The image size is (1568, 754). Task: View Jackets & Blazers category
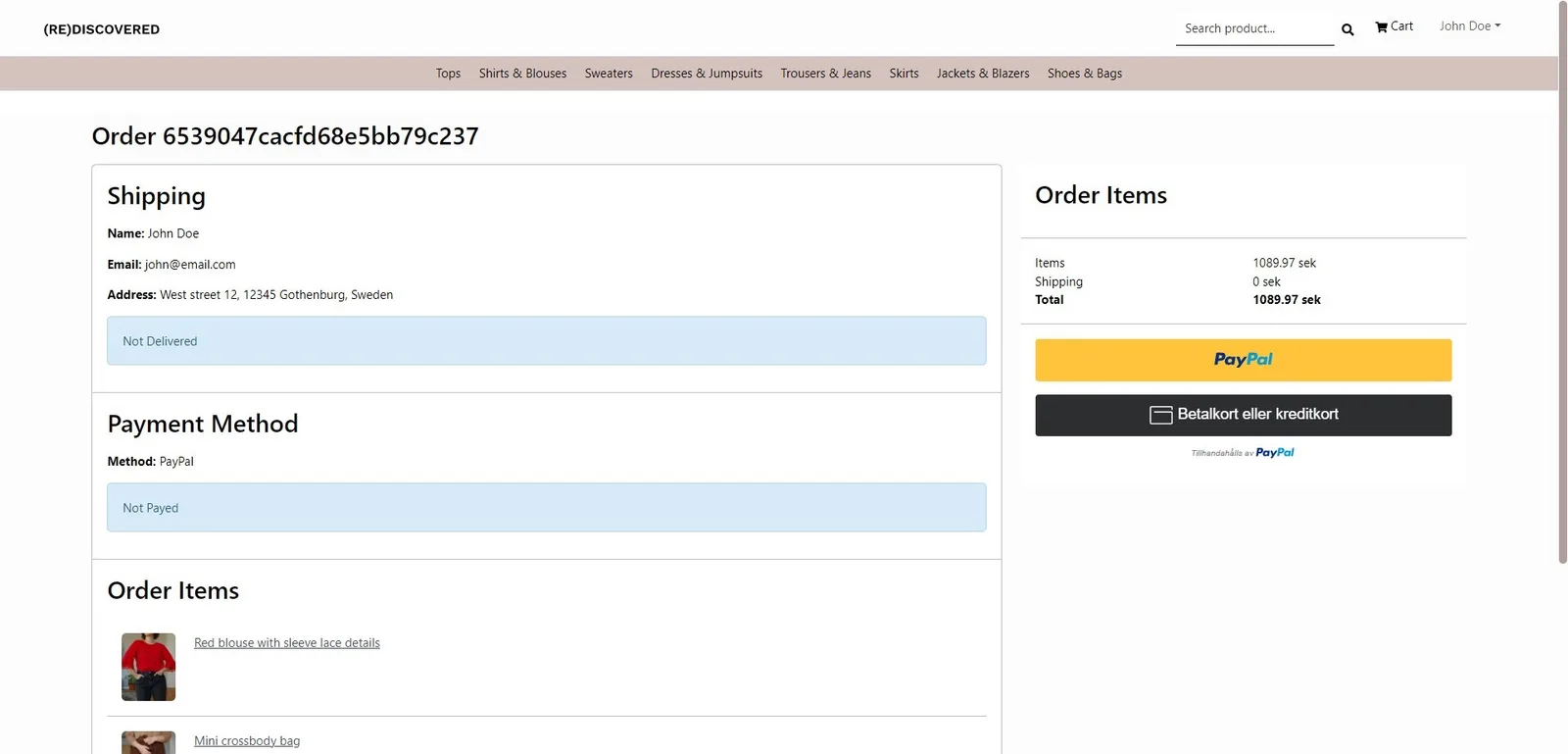point(983,74)
